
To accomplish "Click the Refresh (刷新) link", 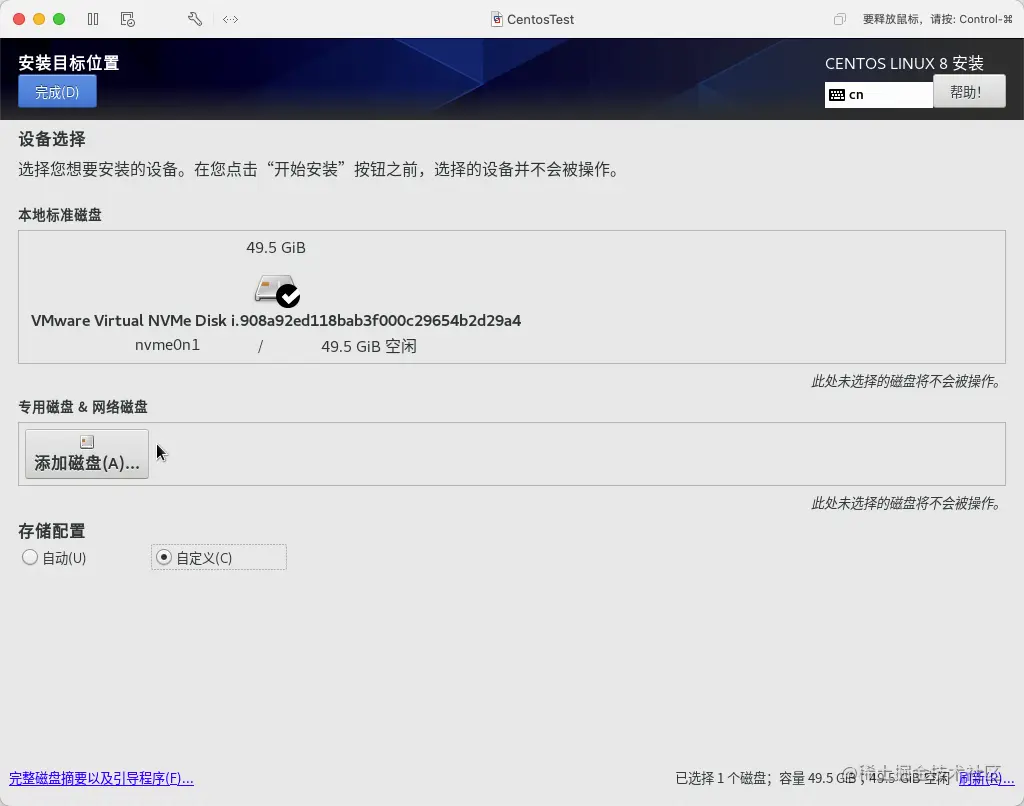I will 986,779.
